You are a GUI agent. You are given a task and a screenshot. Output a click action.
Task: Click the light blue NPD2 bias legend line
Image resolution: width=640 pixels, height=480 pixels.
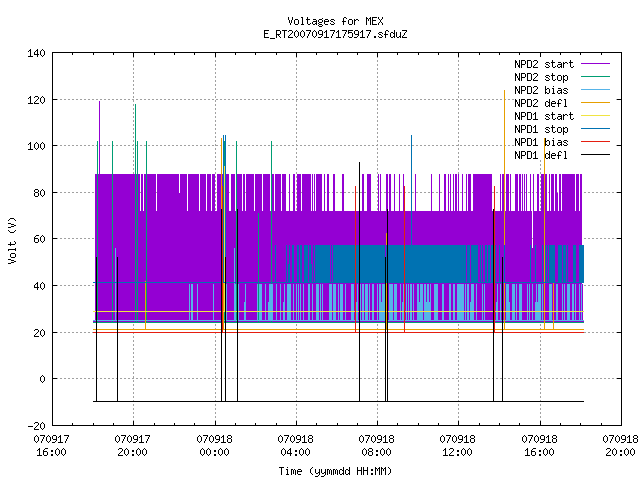[x=596, y=90]
